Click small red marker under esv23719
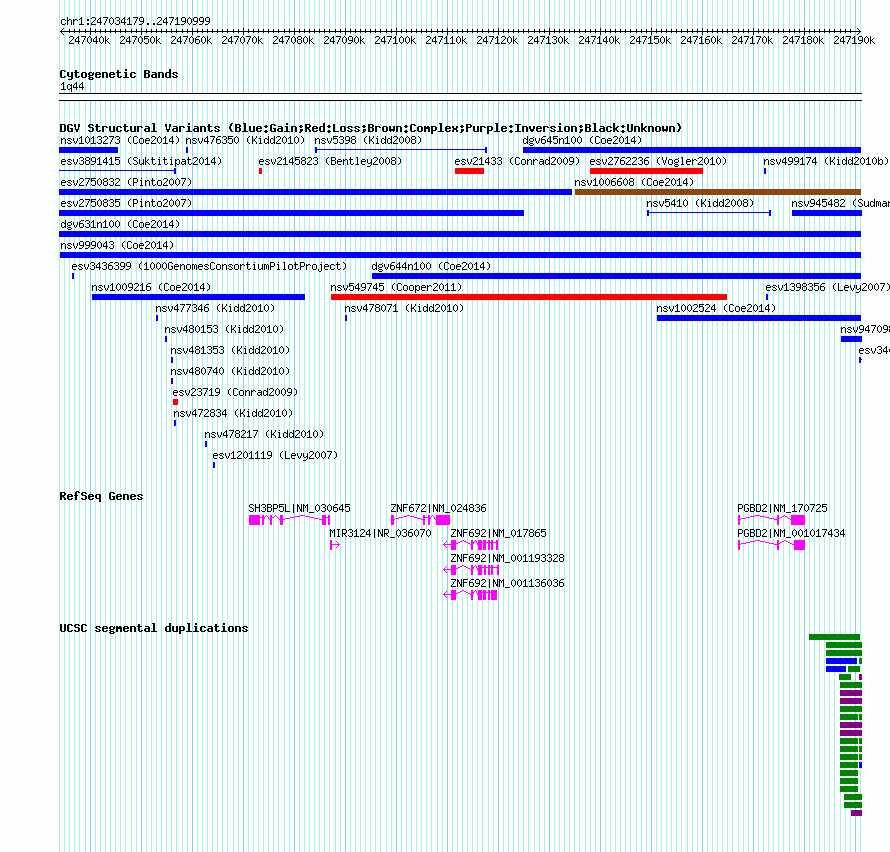 [175, 402]
